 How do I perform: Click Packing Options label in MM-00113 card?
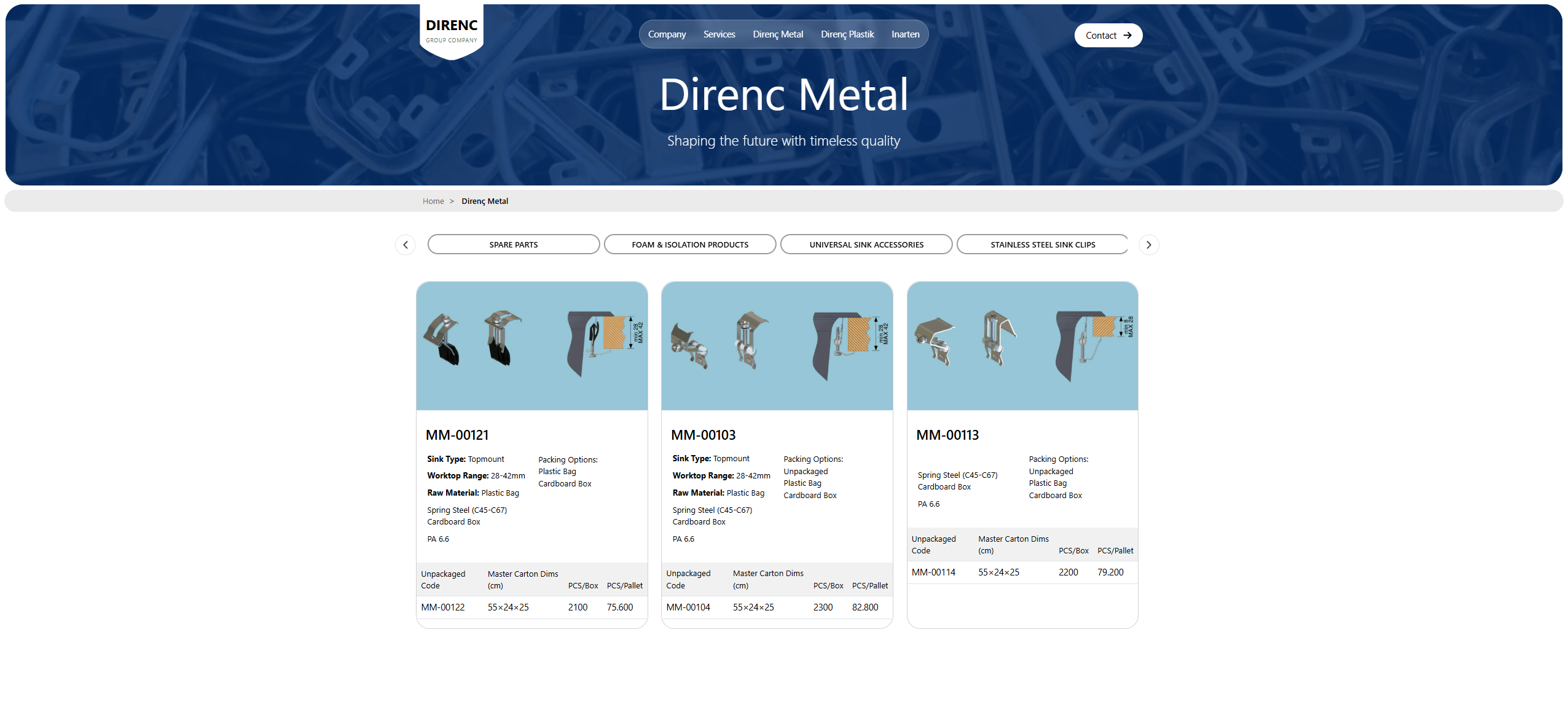(1059, 459)
